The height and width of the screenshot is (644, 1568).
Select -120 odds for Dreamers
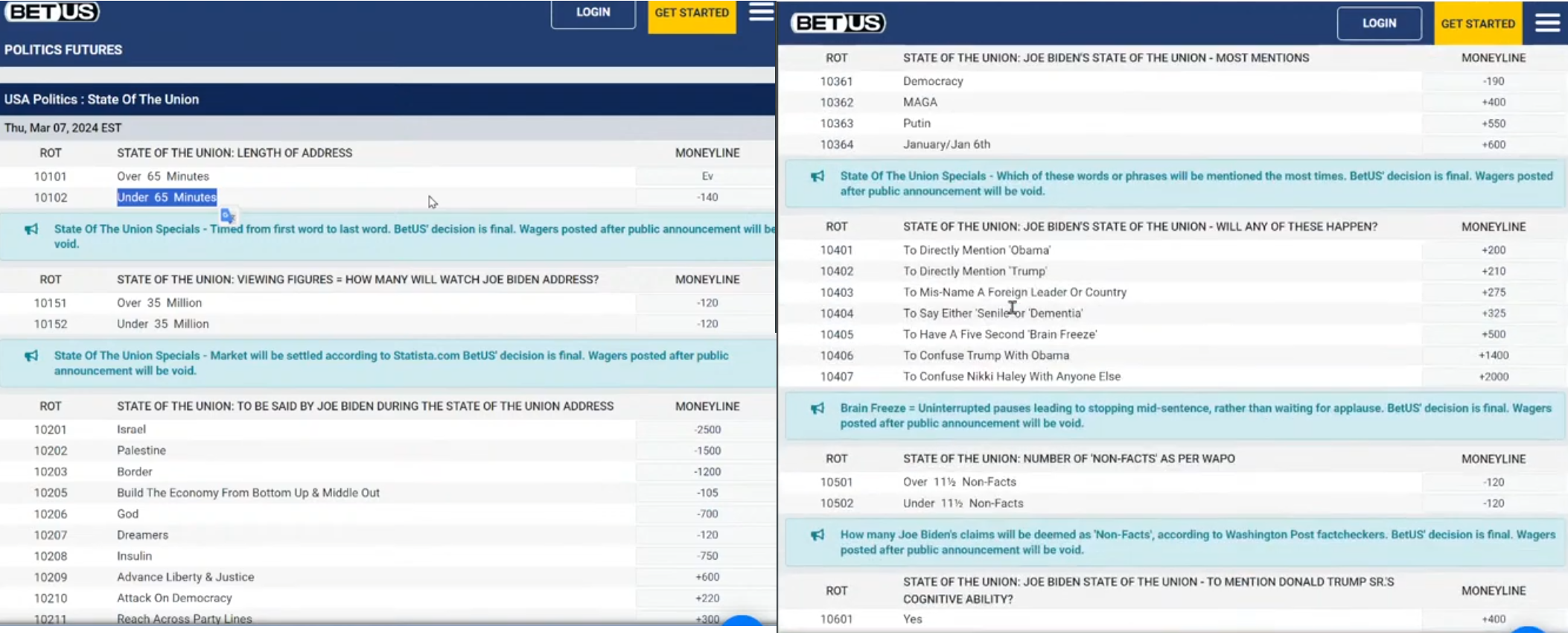(707, 535)
